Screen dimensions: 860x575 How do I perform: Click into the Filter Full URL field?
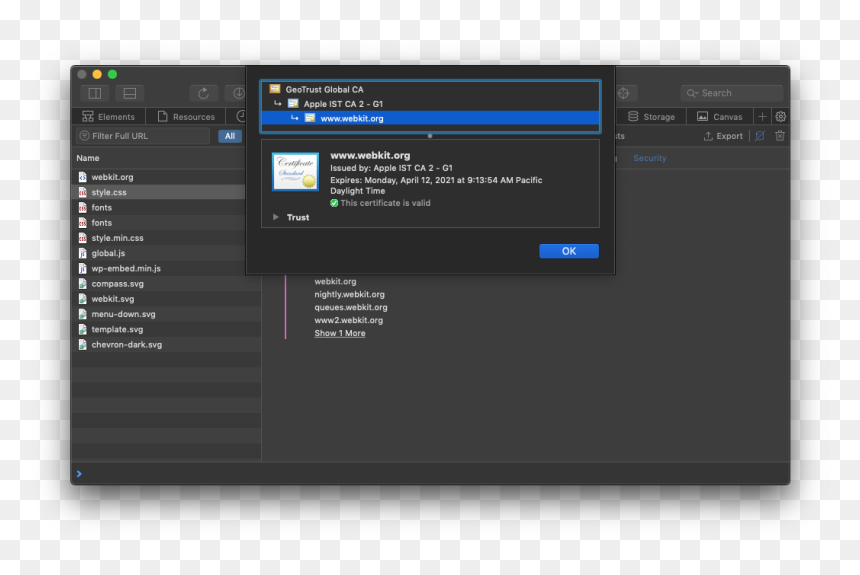tap(143, 136)
